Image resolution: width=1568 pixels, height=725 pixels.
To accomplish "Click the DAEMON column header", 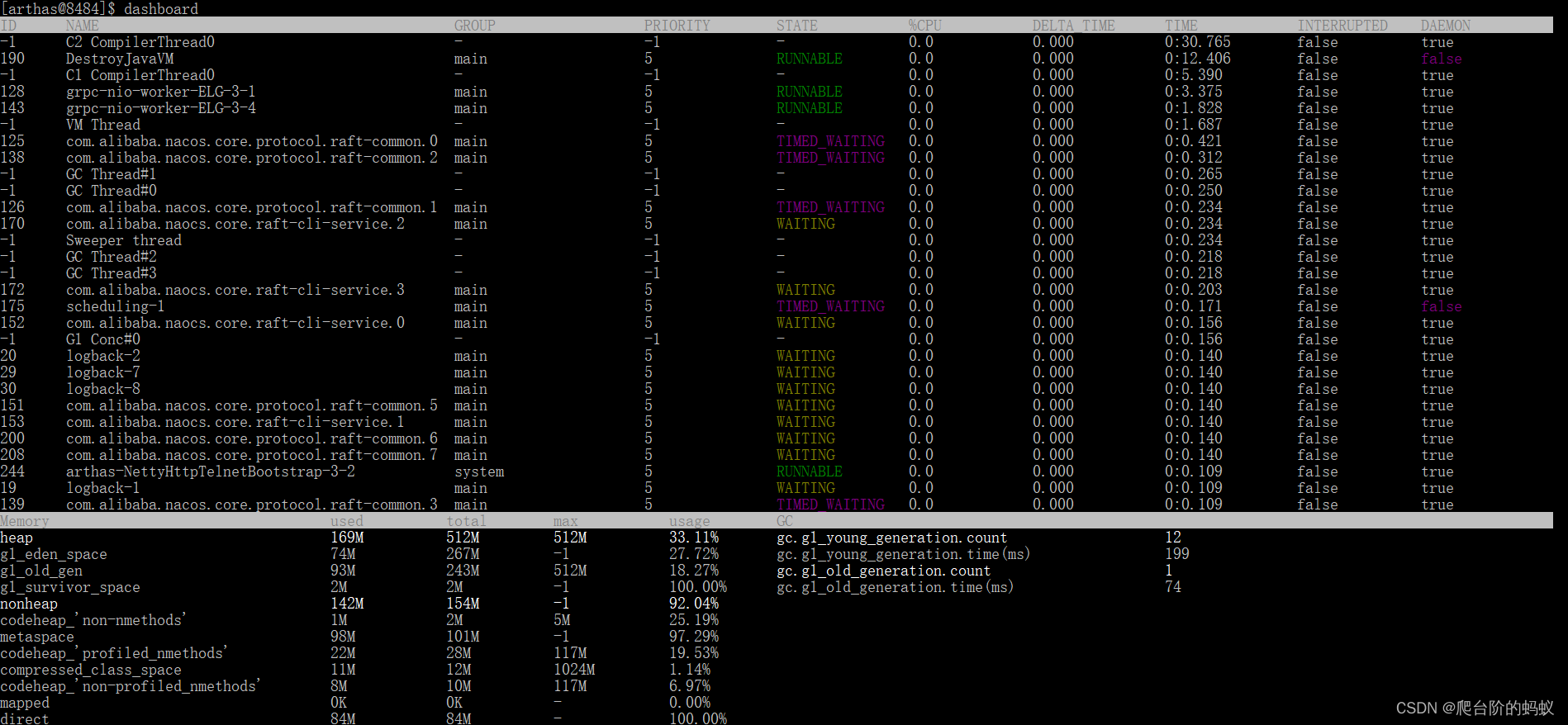I will coord(1446,26).
